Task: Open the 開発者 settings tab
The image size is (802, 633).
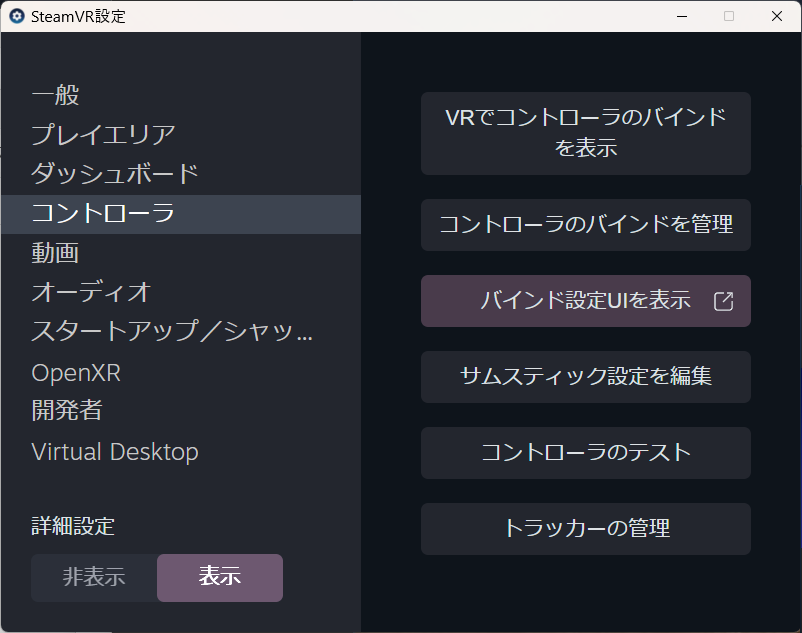Action: coord(67,410)
